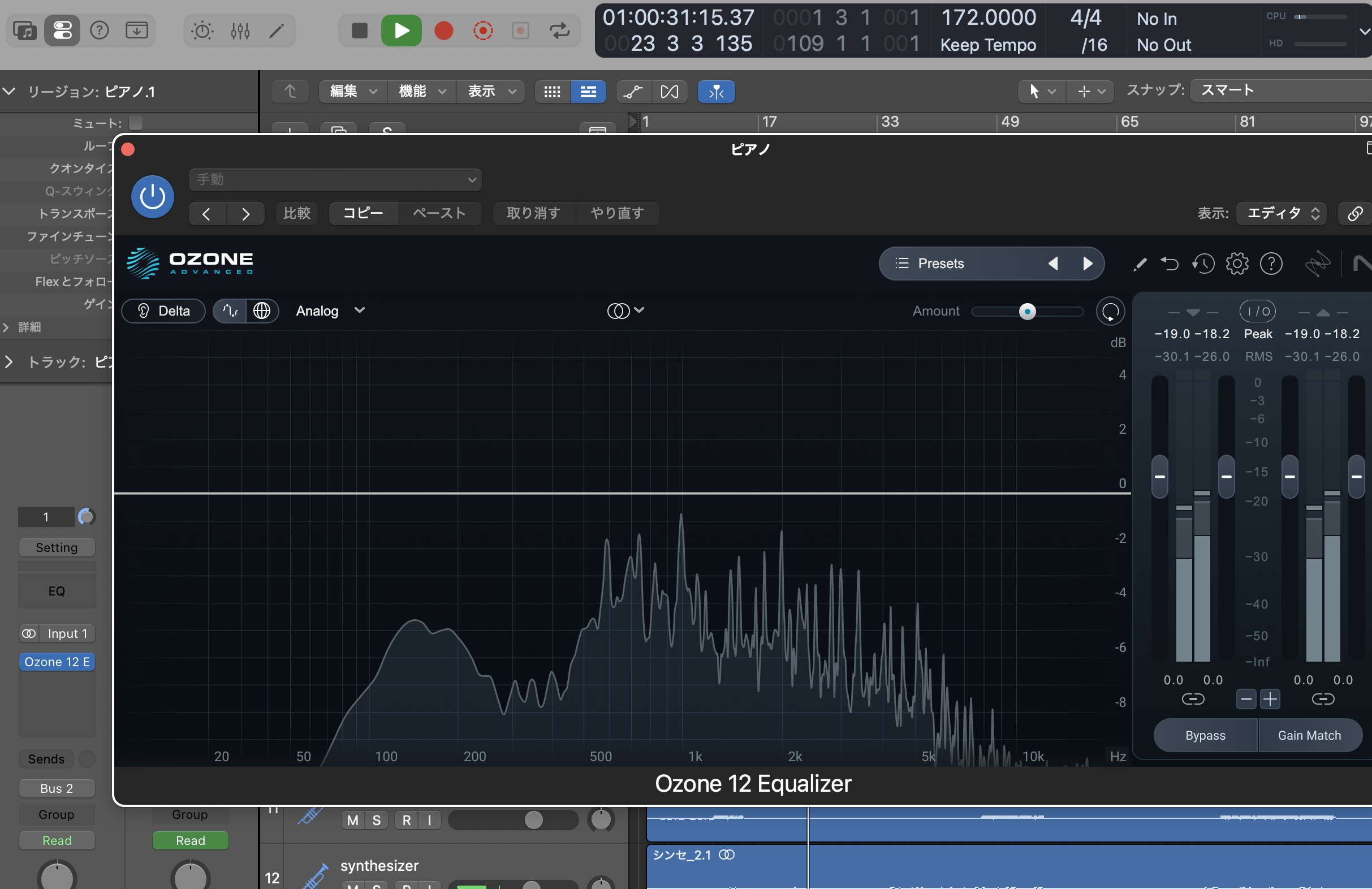Click the left input gain fader handle
Image resolution: width=1372 pixels, height=889 pixels.
click(1159, 477)
